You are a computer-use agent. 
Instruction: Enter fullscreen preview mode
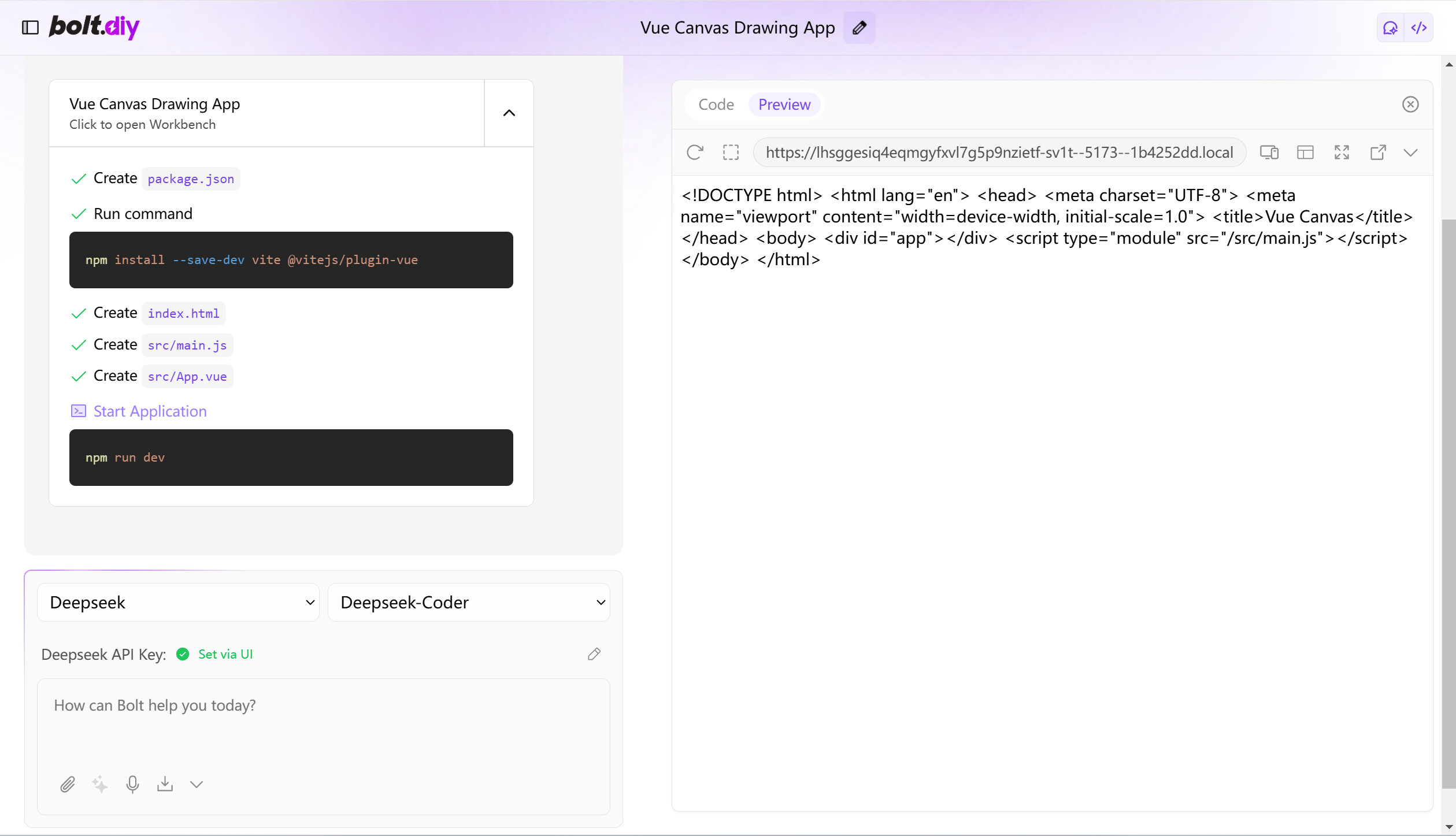pos(1342,153)
